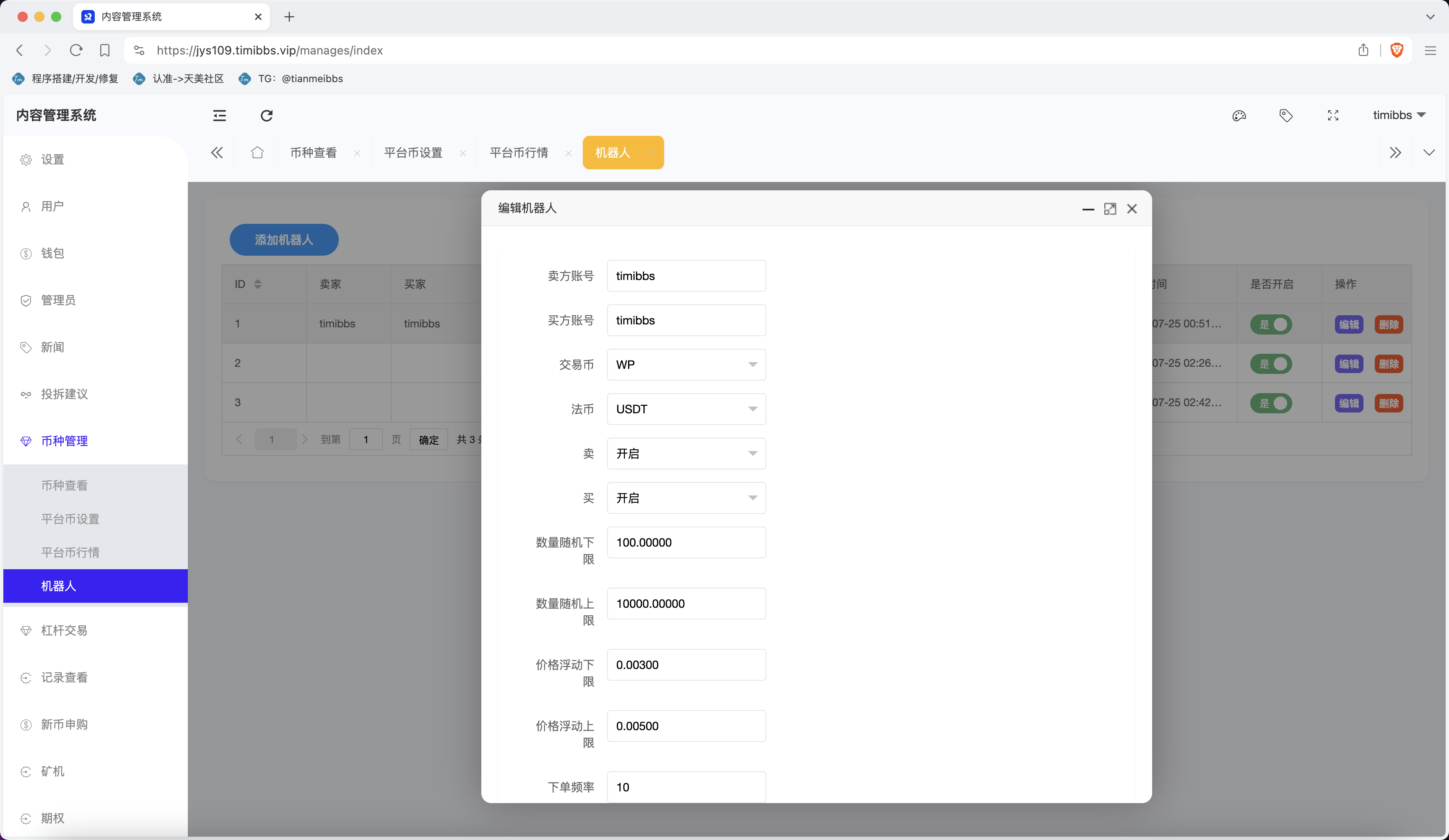Expand the timibbs user account menu

(1398, 115)
